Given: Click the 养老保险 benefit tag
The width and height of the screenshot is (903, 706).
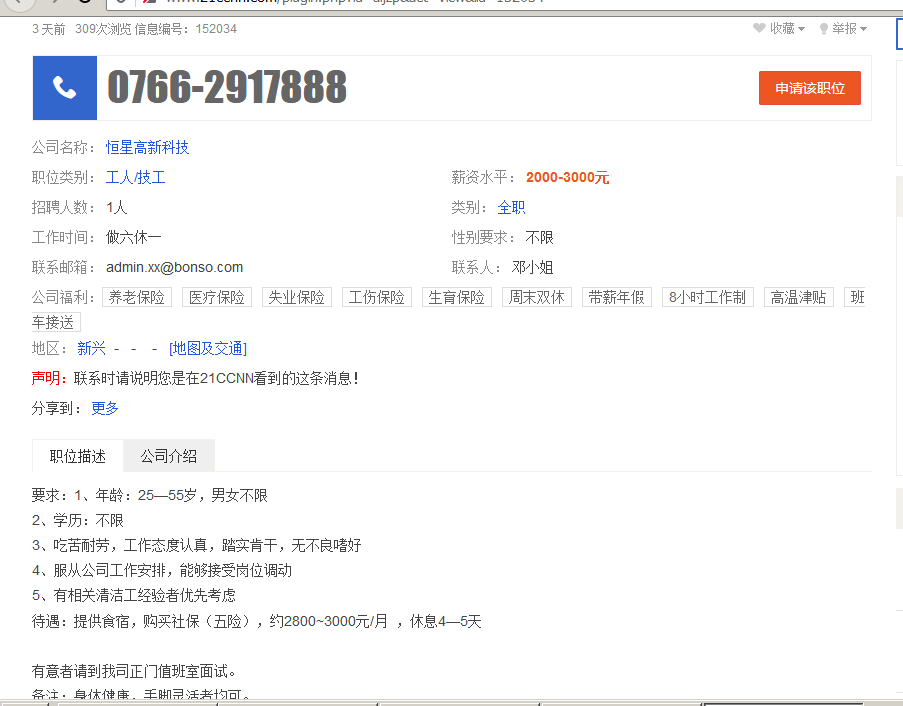Looking at the screenshot, I should click(x=137, y=297).
